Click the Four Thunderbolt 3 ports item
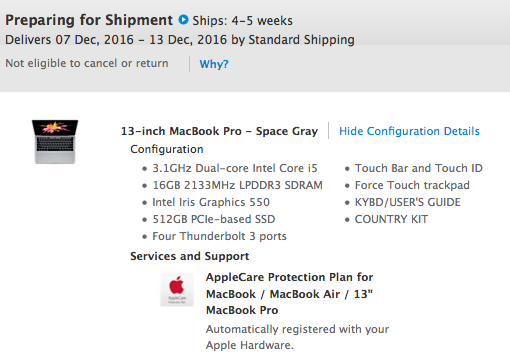510x360 pixels. point(219,236)
